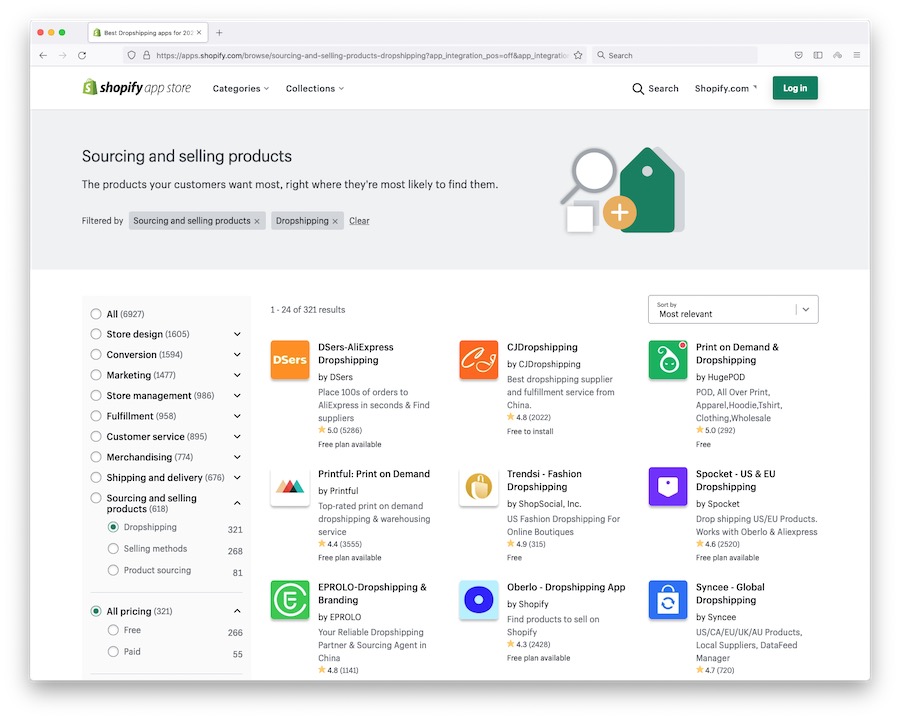Select the Shipping and delivery radio button
This screenshot has width=900, height=720.
[96, 477]
